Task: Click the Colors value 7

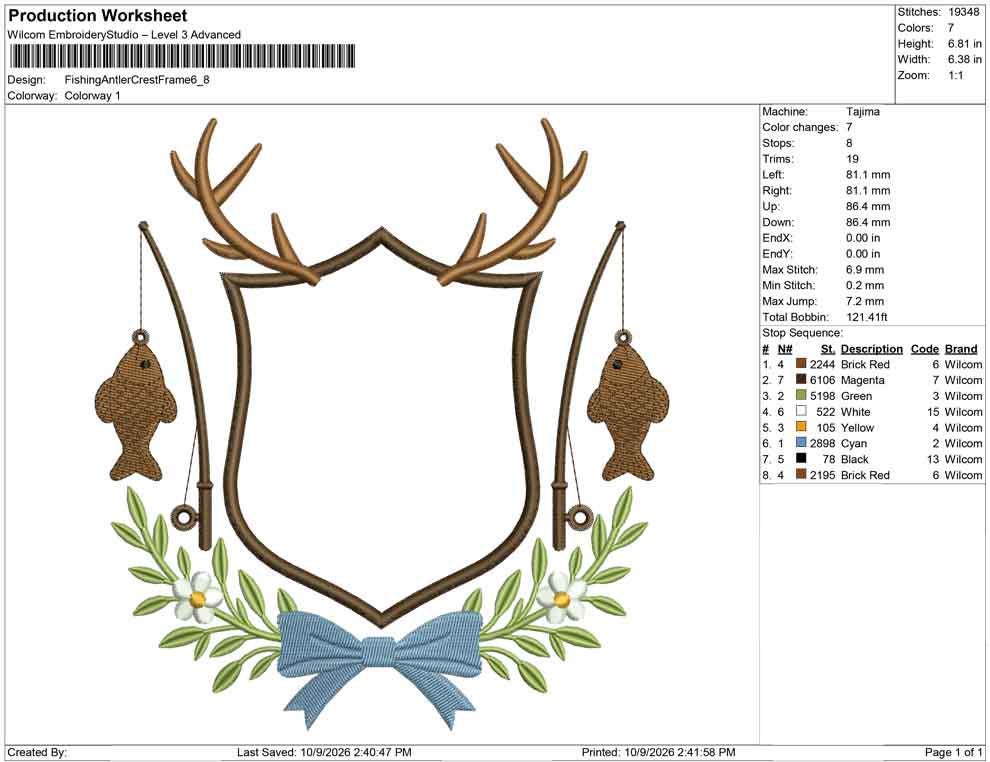Action: (951, 28)
